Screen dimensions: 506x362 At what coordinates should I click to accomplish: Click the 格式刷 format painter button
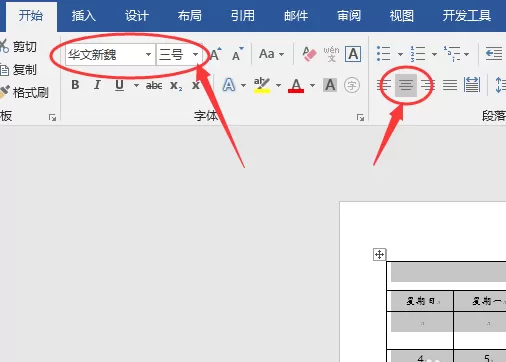[24, 92]
